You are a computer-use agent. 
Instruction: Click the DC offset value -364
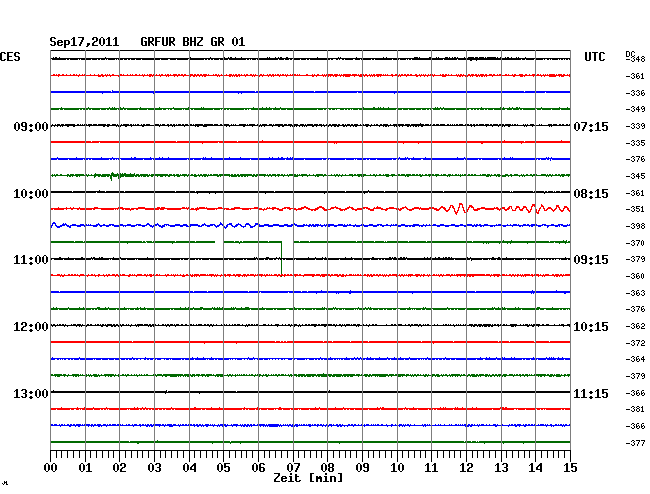pos(635,360)
